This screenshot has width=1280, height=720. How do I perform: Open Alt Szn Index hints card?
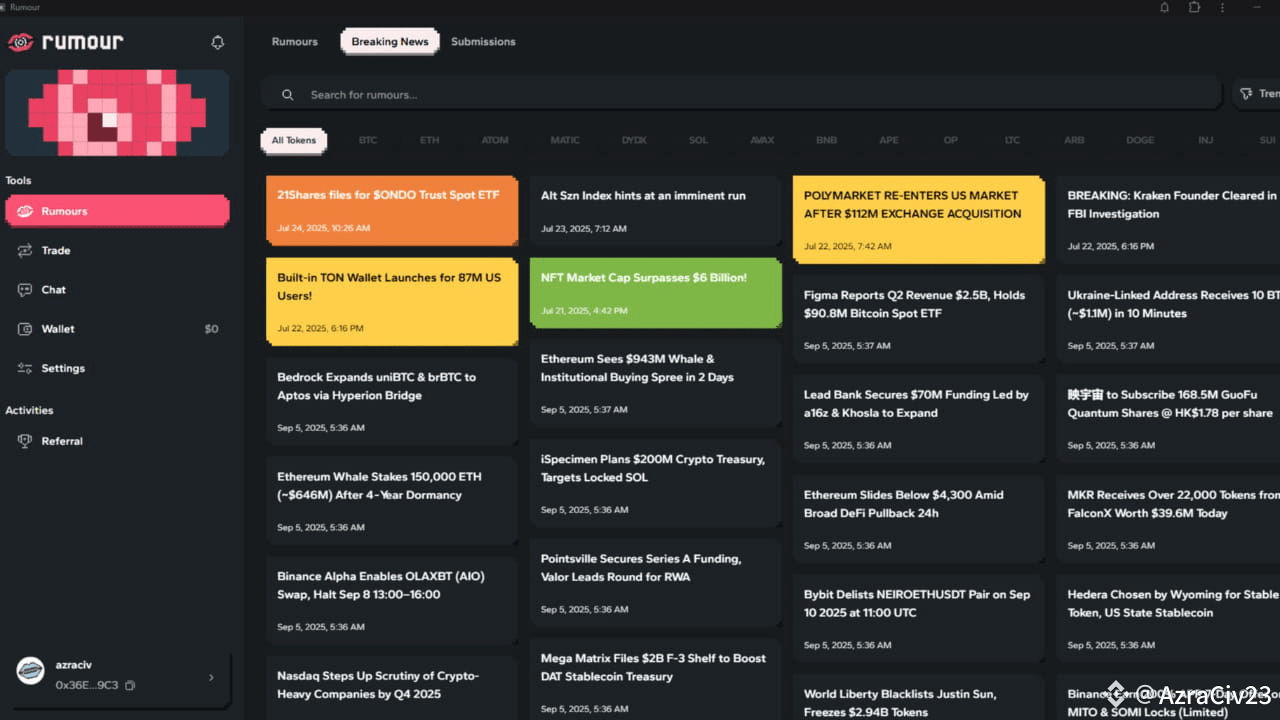pyautogui.click(x=656, y=211)
